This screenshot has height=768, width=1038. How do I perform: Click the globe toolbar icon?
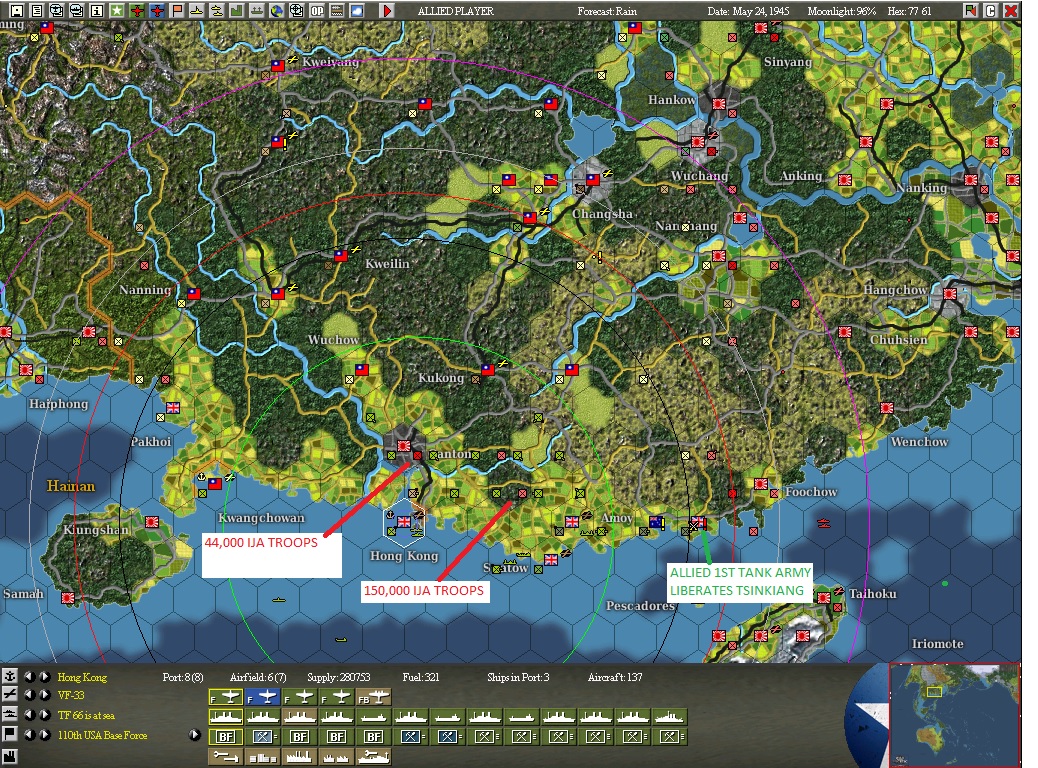tap(277, 11)
